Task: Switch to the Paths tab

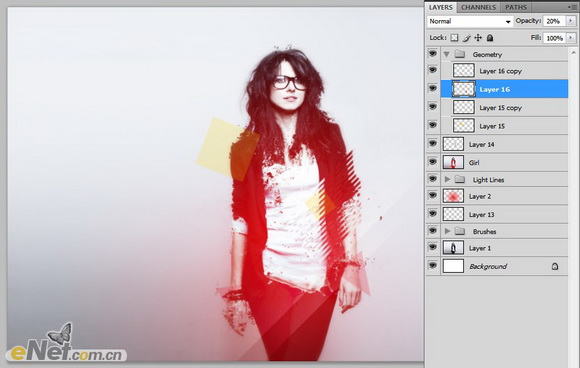Action: click(x=516, y=7)
